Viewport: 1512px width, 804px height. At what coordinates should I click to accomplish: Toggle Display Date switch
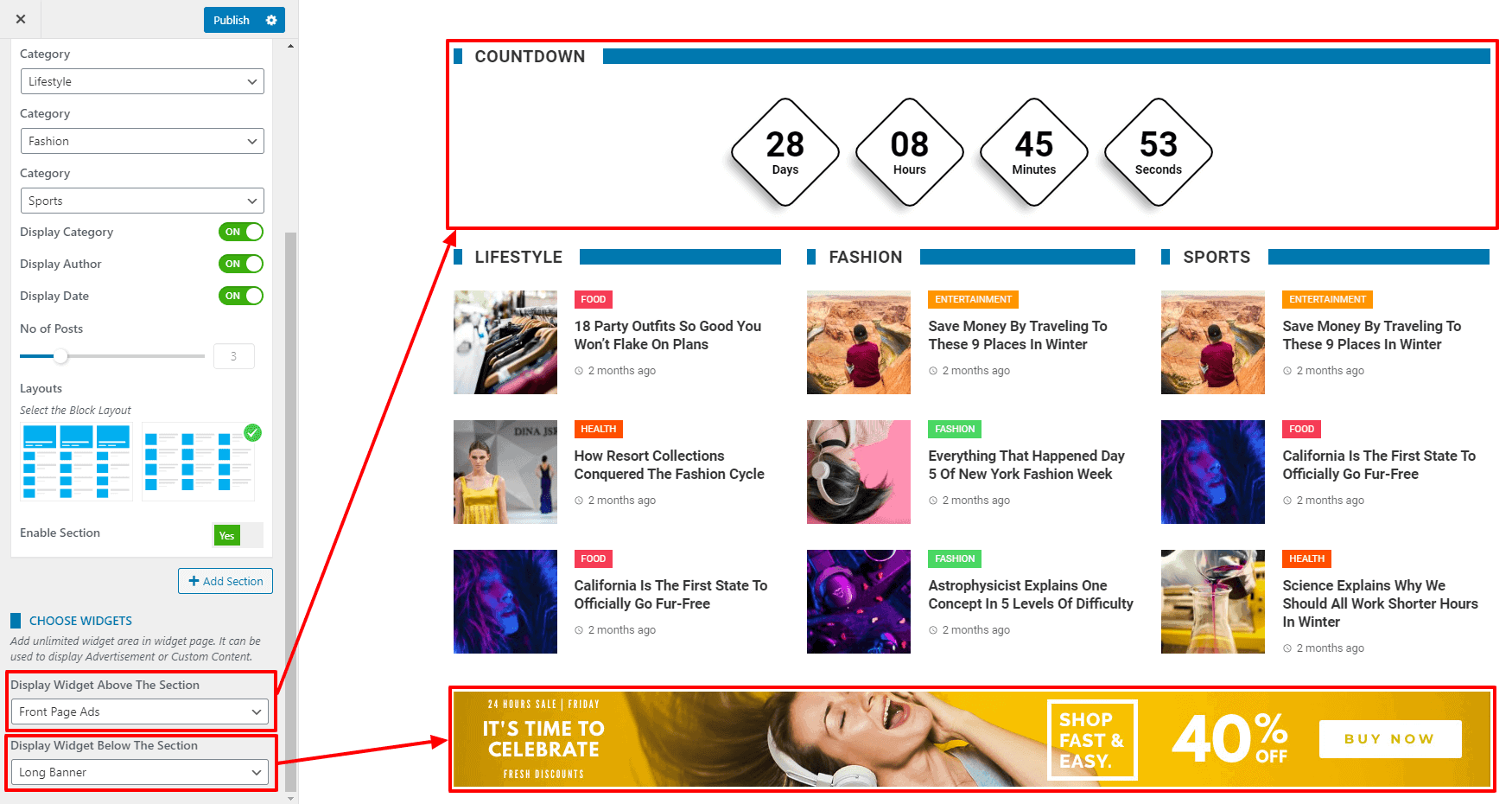pyautogui.click(x=241, y=296)
